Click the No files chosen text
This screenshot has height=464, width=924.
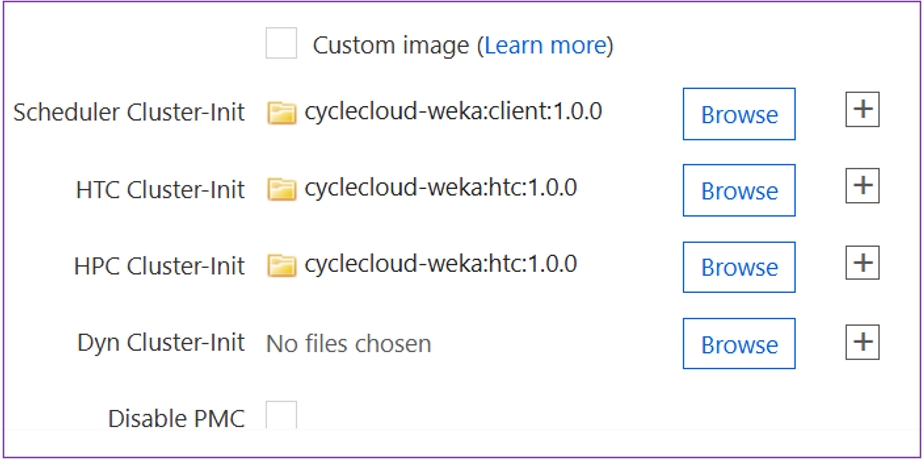click(x=348, y=344)
